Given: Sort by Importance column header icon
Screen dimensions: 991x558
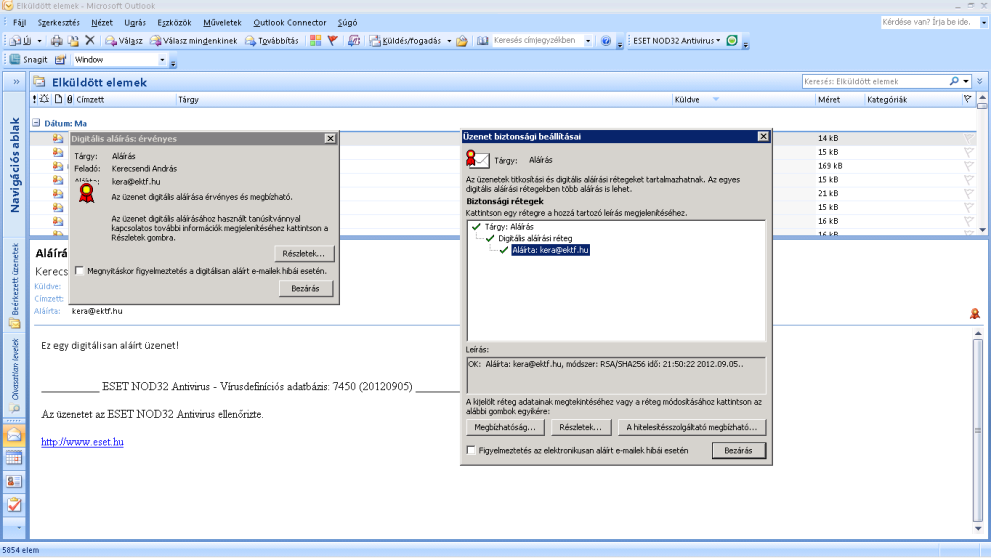Looking at the screenshot, I should point(34,99).
